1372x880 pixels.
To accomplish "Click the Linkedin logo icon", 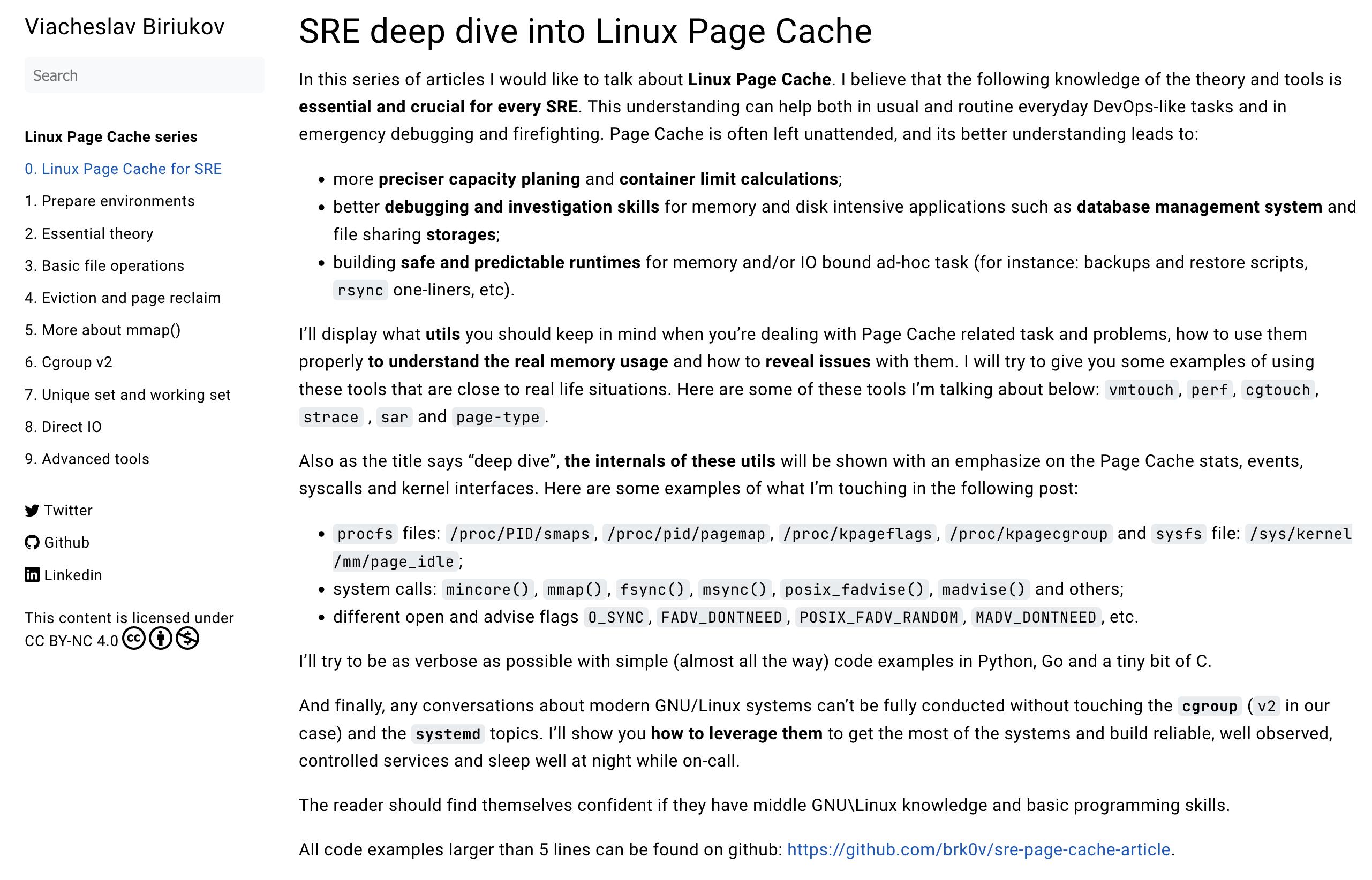I will click(x=32, y=575).
